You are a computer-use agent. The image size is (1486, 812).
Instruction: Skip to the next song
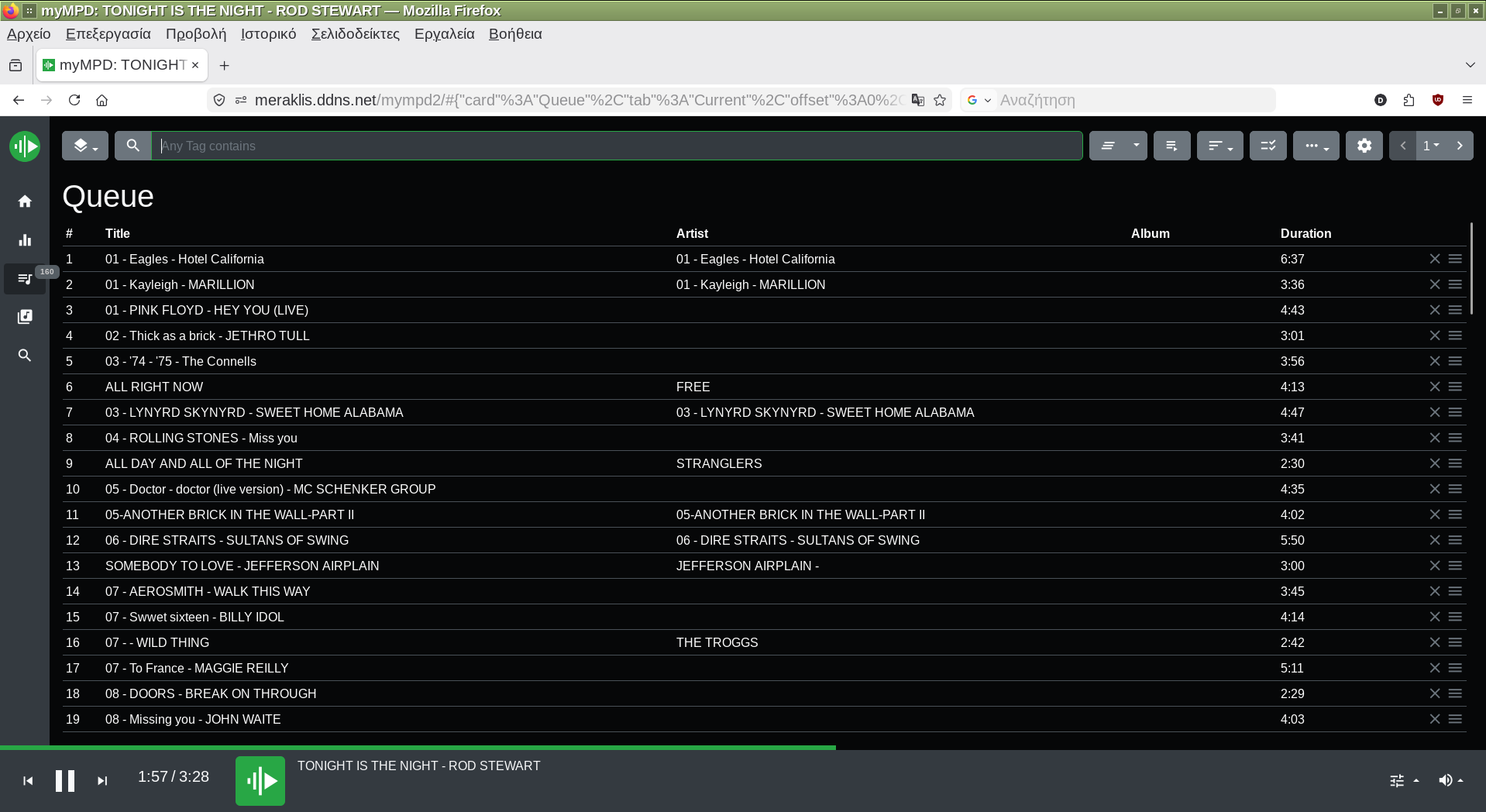(102, 781)
